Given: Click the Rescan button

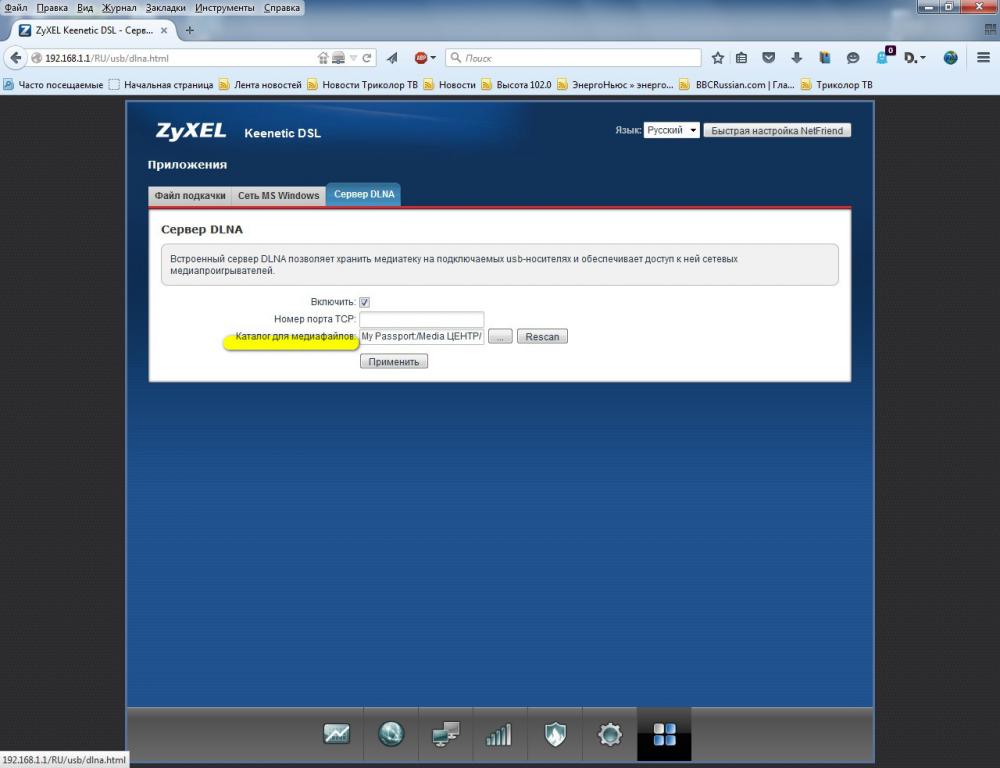Looking at the screenshot, I should click(x=542, y=337).
